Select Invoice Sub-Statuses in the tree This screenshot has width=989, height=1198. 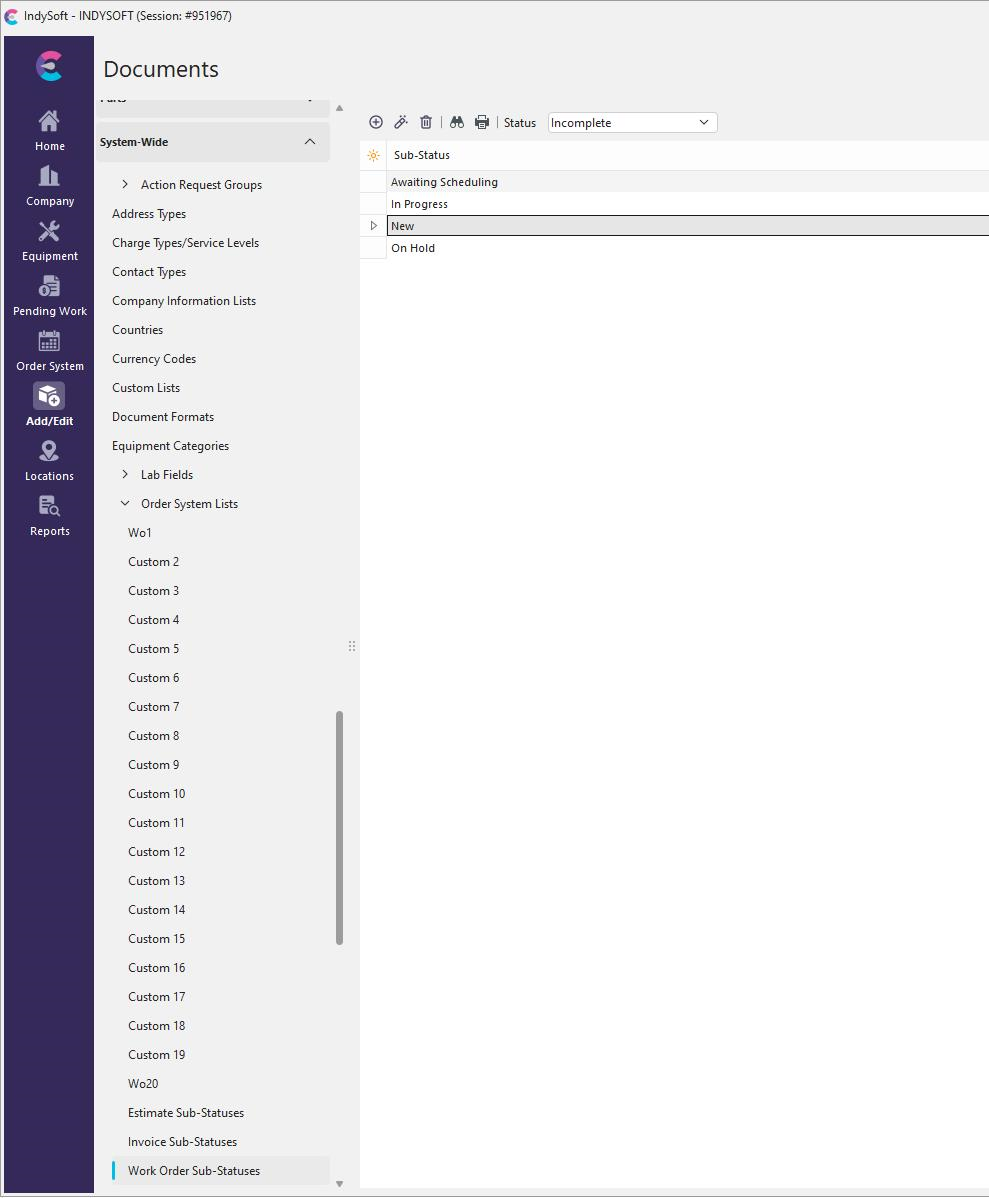click(x=182, y=1142)
